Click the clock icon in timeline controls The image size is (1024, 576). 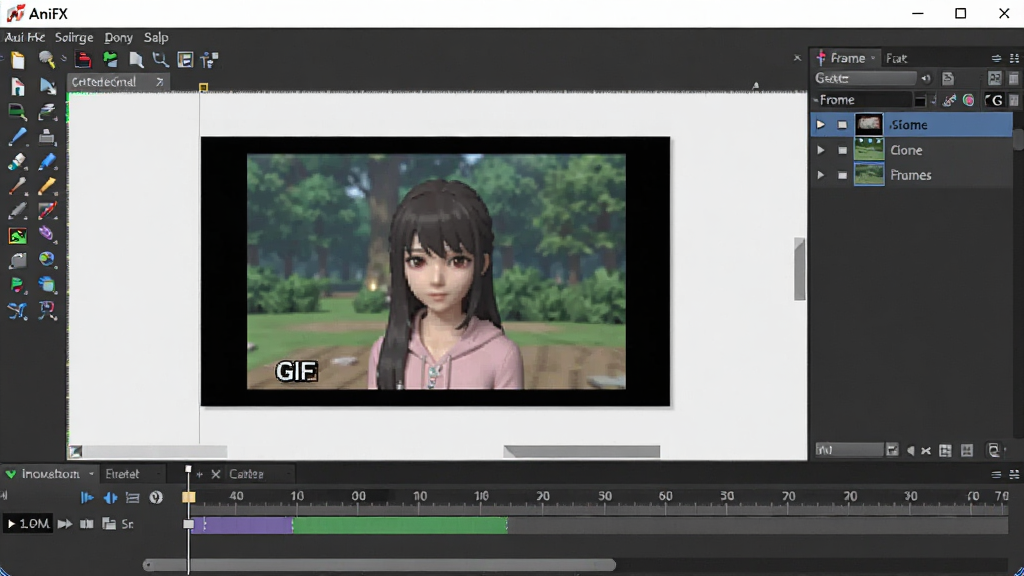[155, 498]
